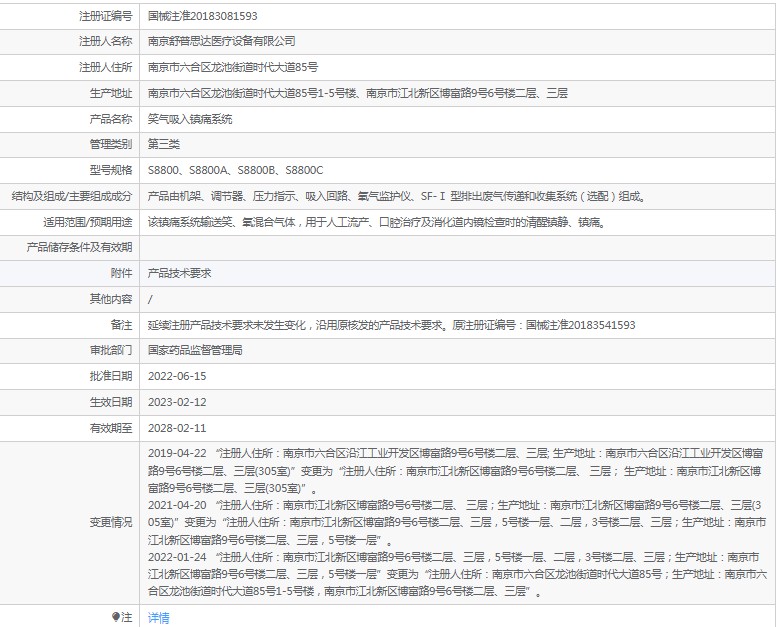
Task: Select expiry date 2028-02-11
Action: pos(177,428)
